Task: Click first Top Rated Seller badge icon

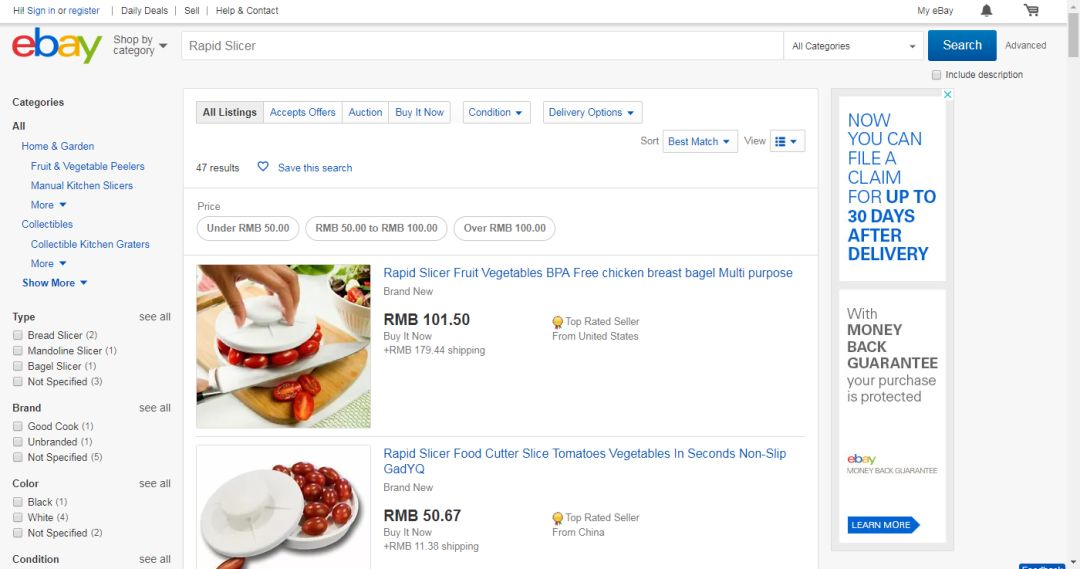Action: (x=557, y=322)
